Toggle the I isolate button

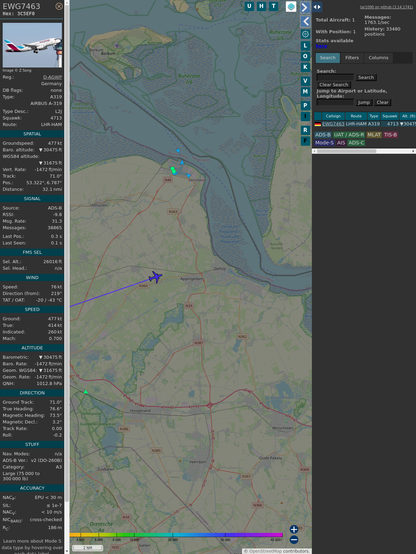pos(305,116)
